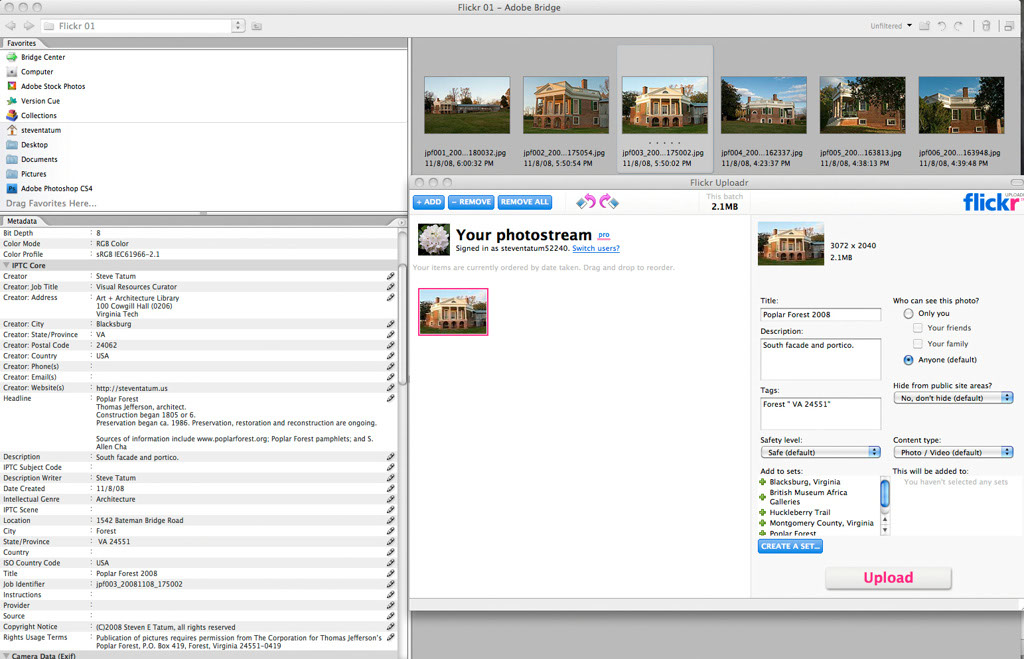Screen dimensions: 1024x659
Task: Add photo to British Museum Africa Galleries set
Action: click(762, 497)
